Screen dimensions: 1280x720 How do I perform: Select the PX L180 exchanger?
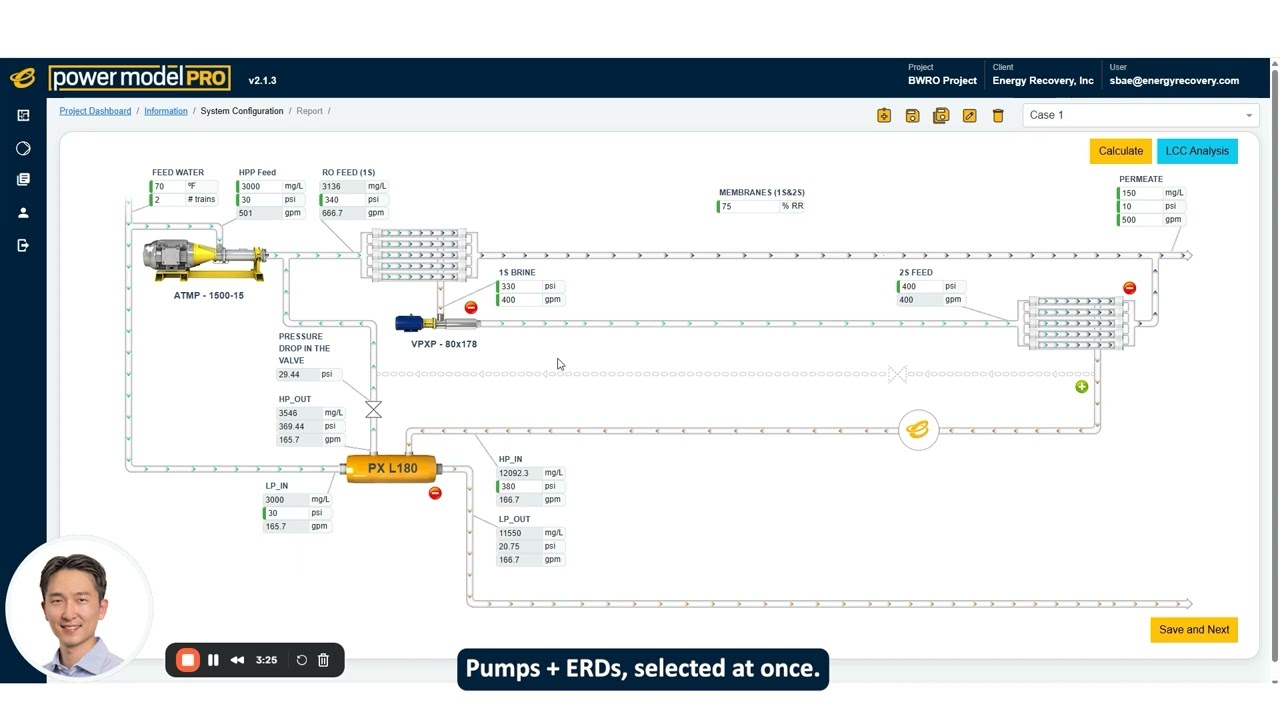(x=393, y=468)
